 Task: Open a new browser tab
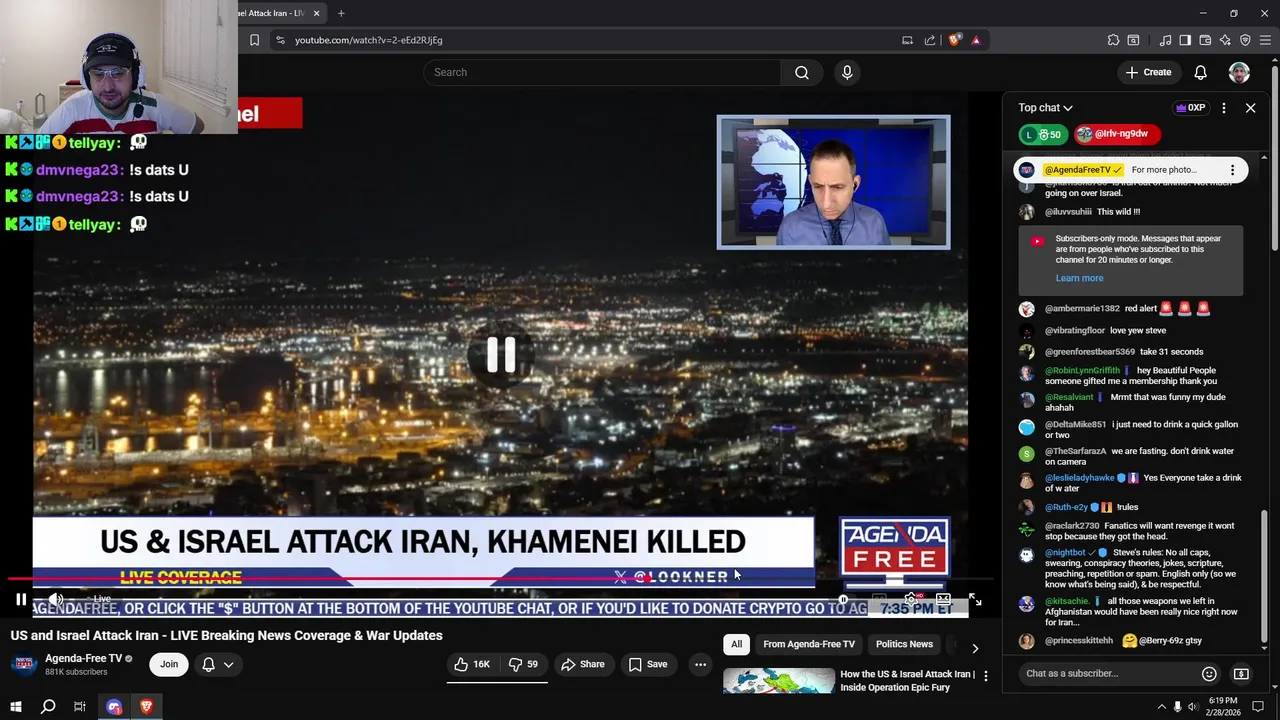[x=341, y=13]
